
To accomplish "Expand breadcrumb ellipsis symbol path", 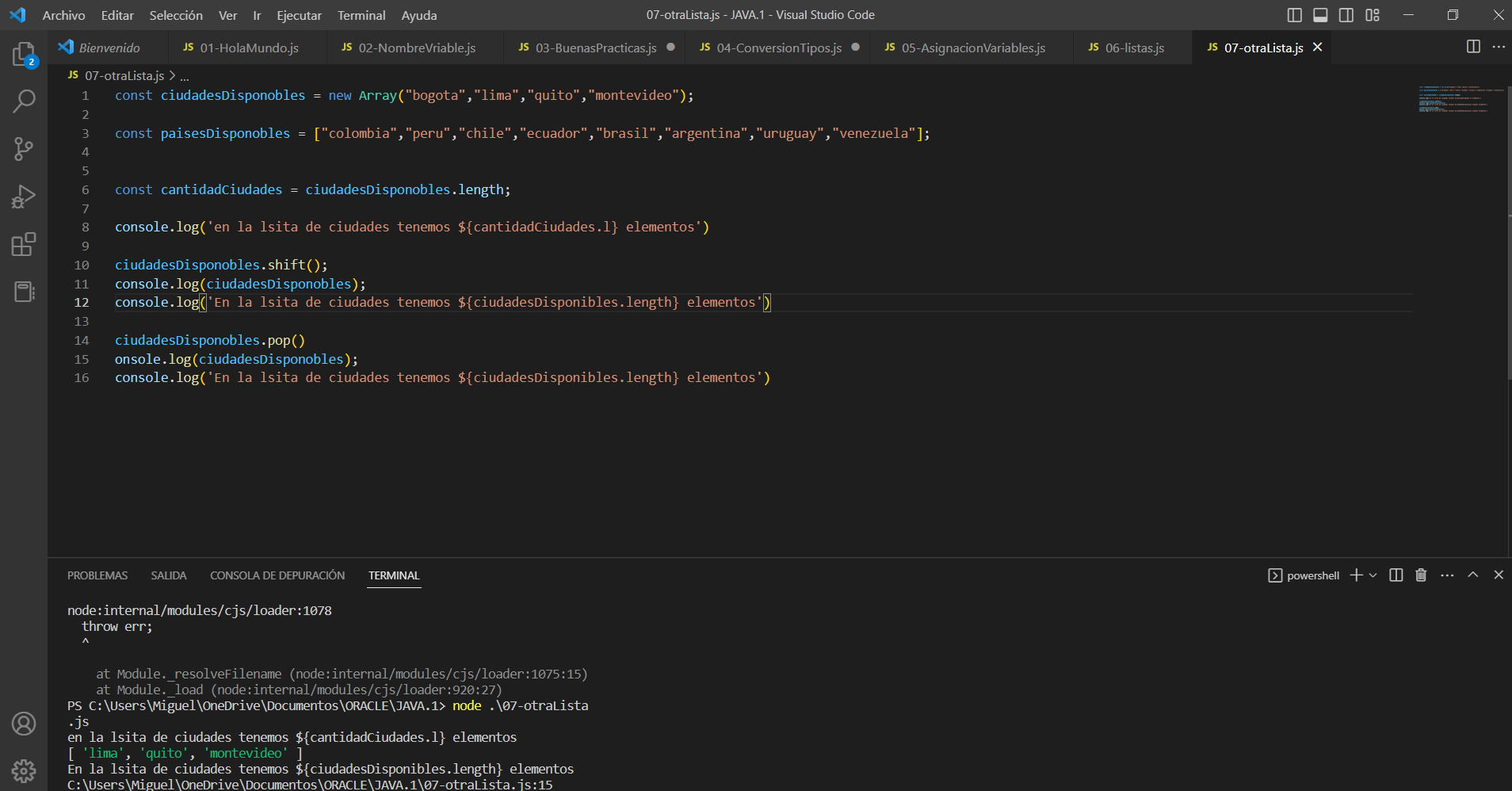I will pos(185,76).
